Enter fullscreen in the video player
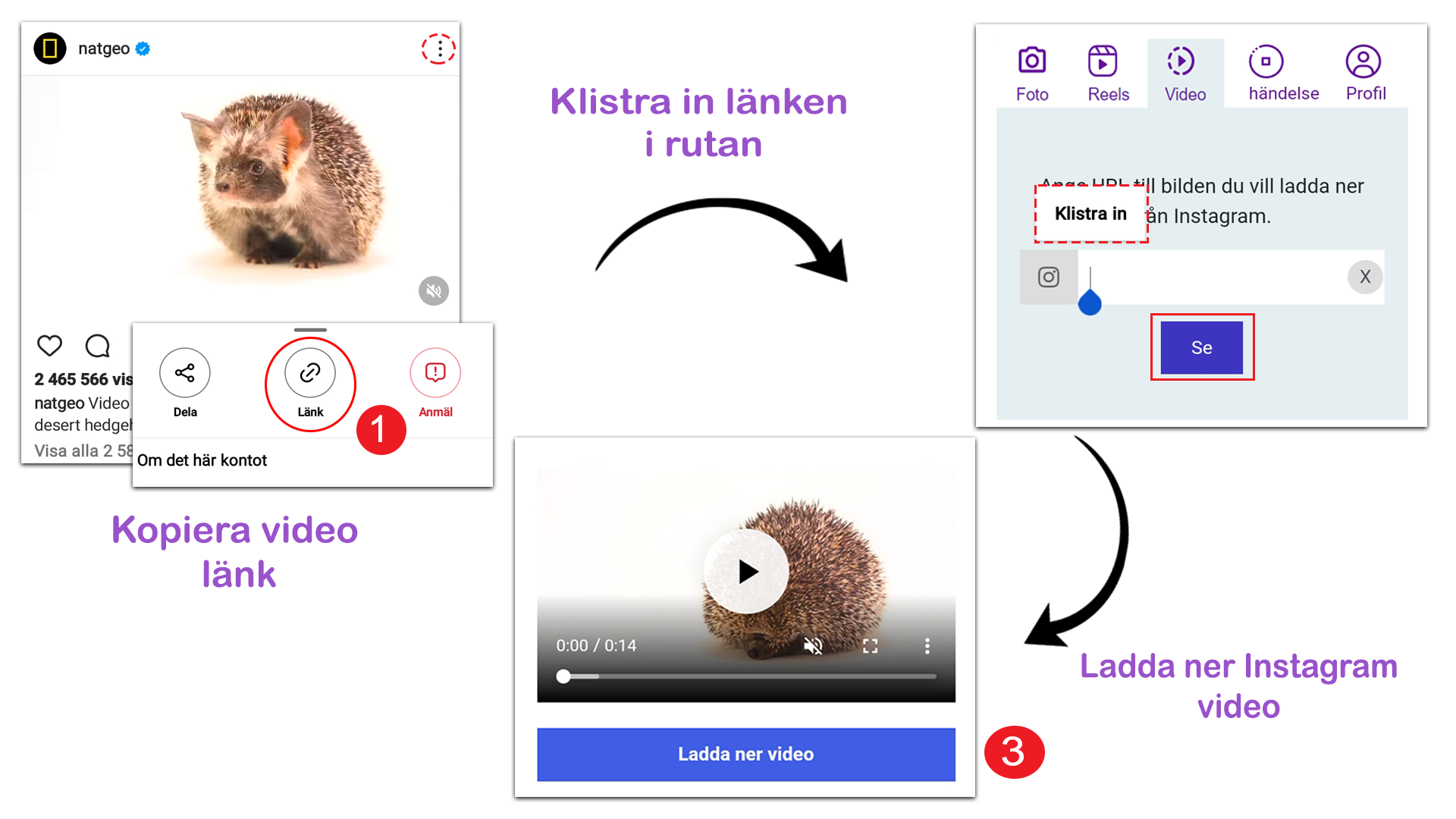This screenshot has width=1456, height=819. click(871, 646)
